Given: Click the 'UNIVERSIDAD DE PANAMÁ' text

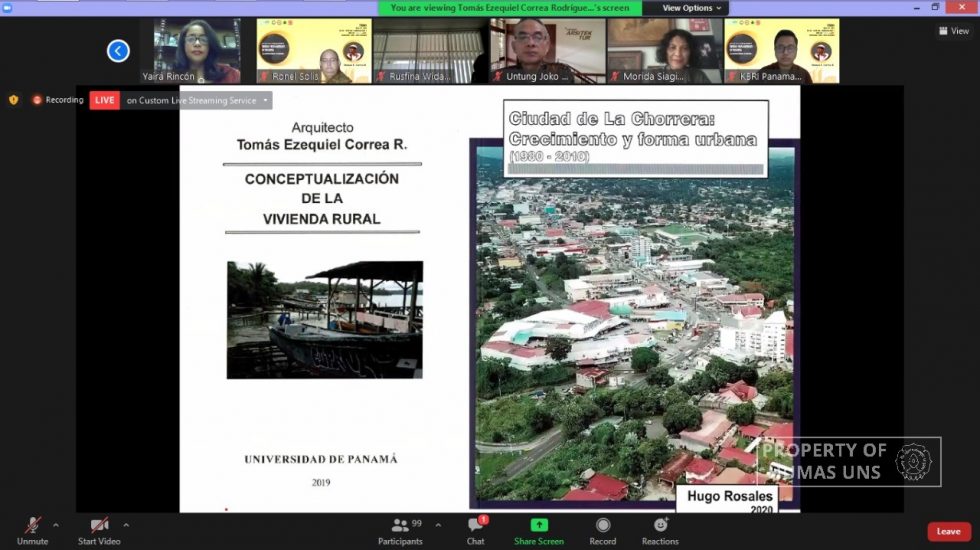Looking at the screenshot, I should click(321, 459).
